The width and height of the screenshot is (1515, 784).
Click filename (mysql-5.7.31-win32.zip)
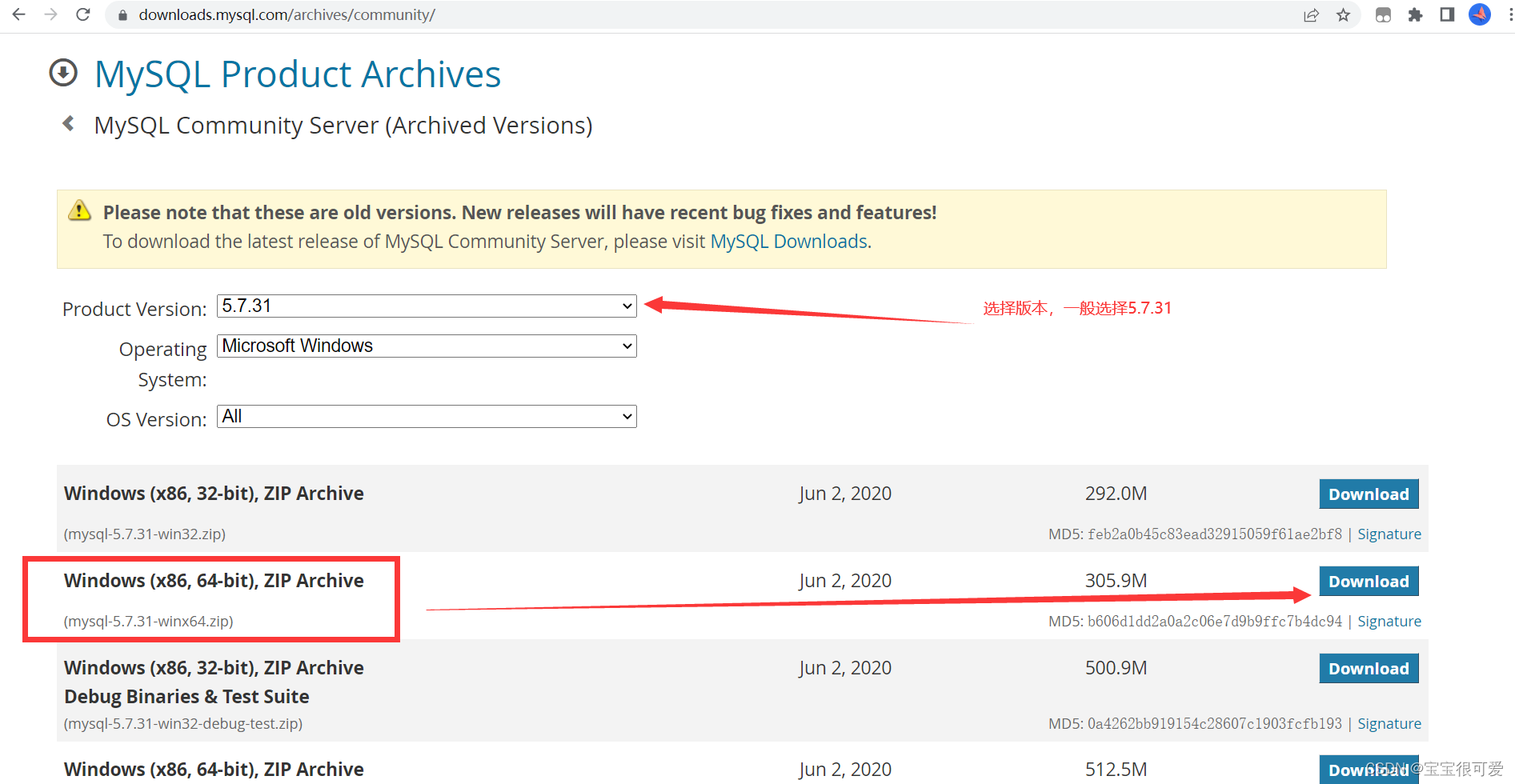[x=145, y=534]
